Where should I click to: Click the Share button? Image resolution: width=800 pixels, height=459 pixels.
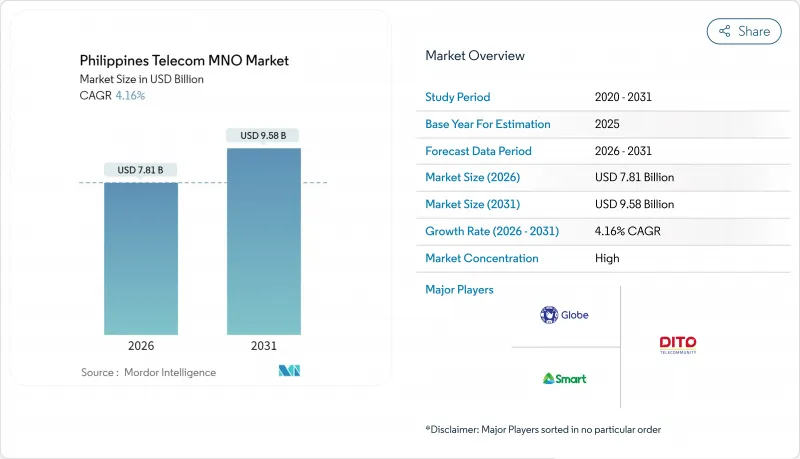[x=744, y=31]
